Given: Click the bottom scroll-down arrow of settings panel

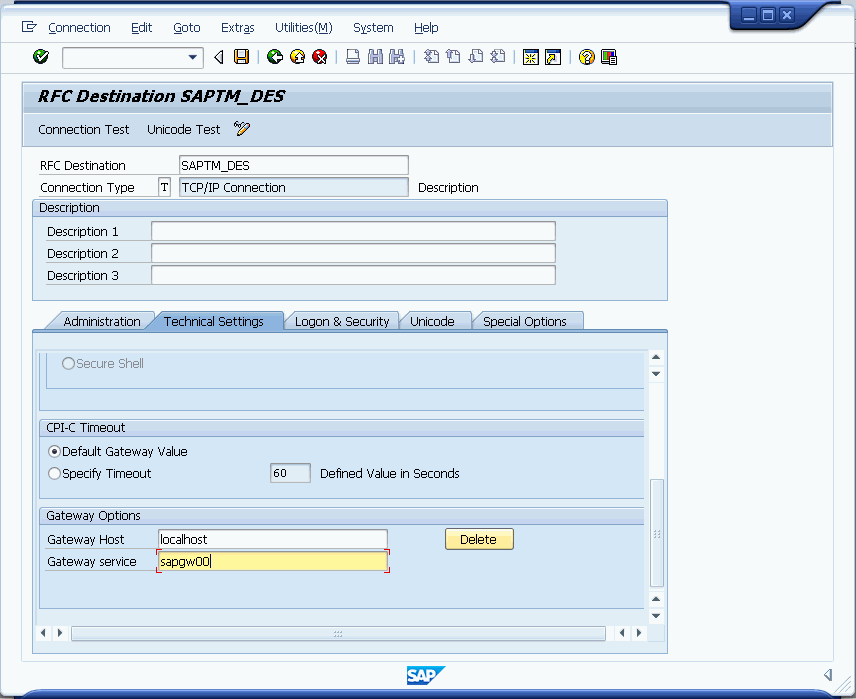Looking at the screenshot, I should [x=656, y=616].
